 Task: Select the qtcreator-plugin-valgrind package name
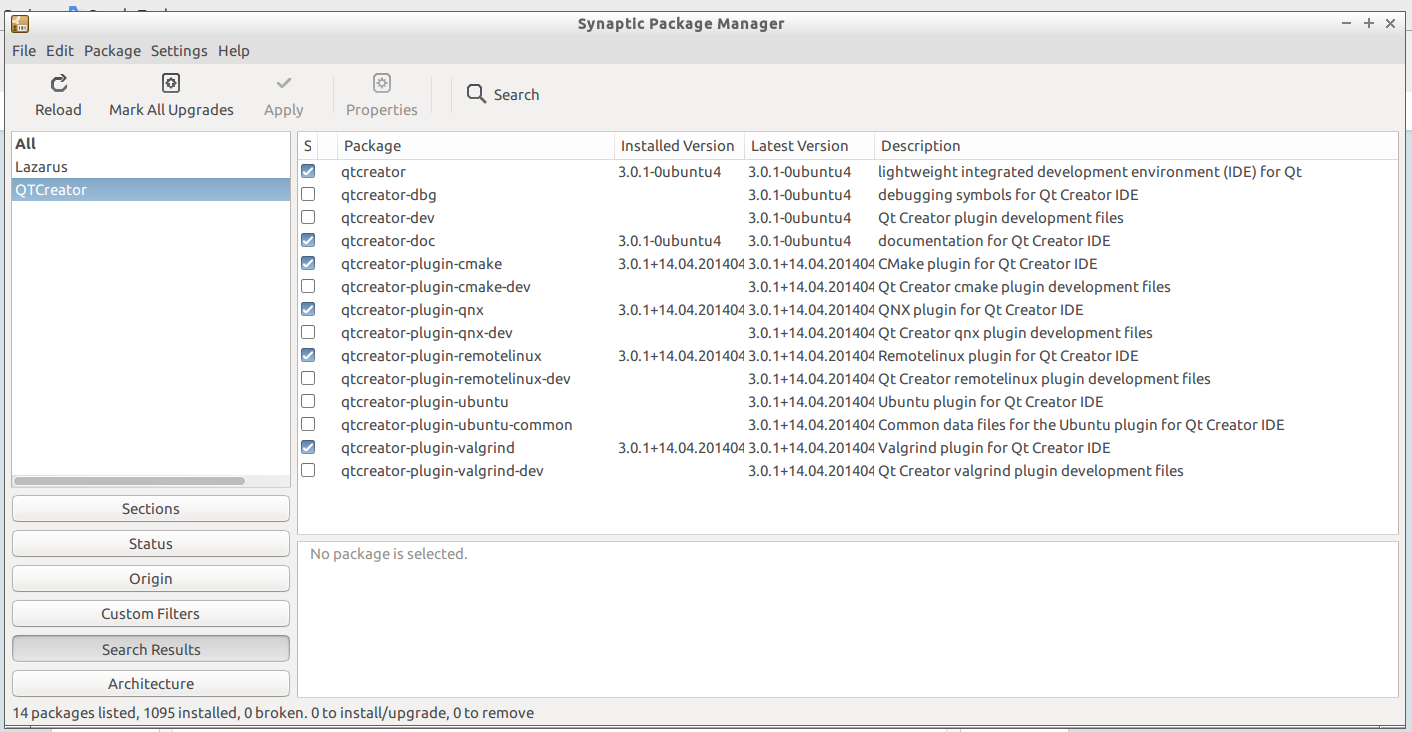pyautogui.click(x=426, y=448)
